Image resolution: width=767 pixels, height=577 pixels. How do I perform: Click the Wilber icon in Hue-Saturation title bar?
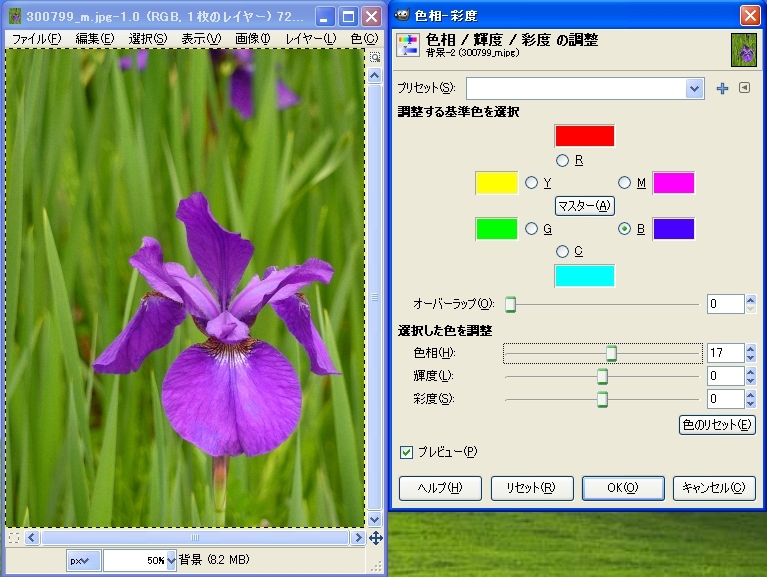402,15
